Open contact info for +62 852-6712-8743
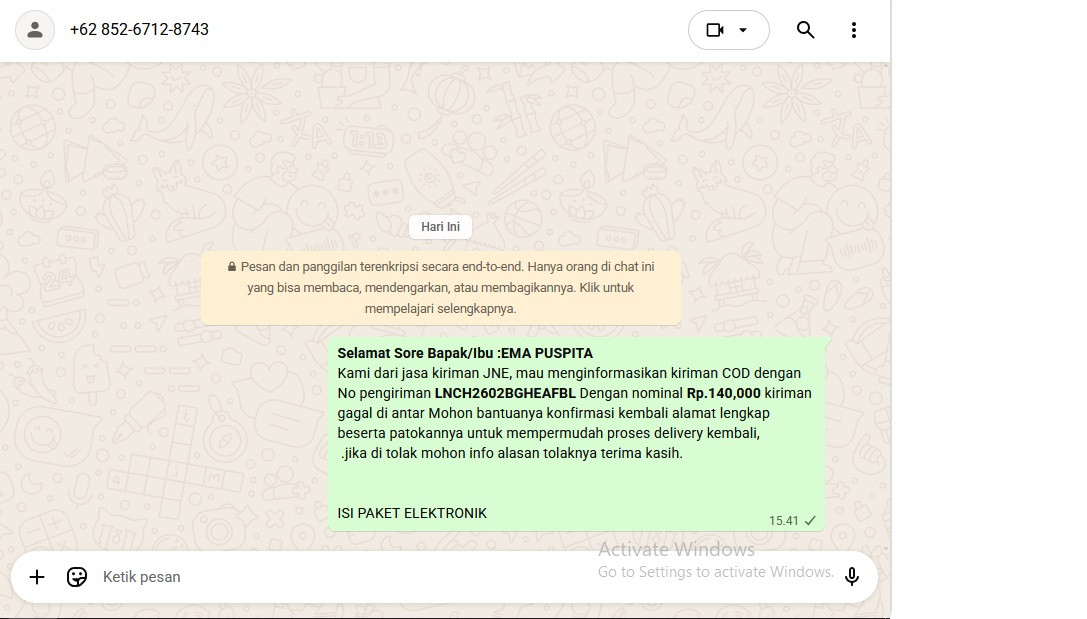Screen dimensions: 1087x619 coord(139,30)
